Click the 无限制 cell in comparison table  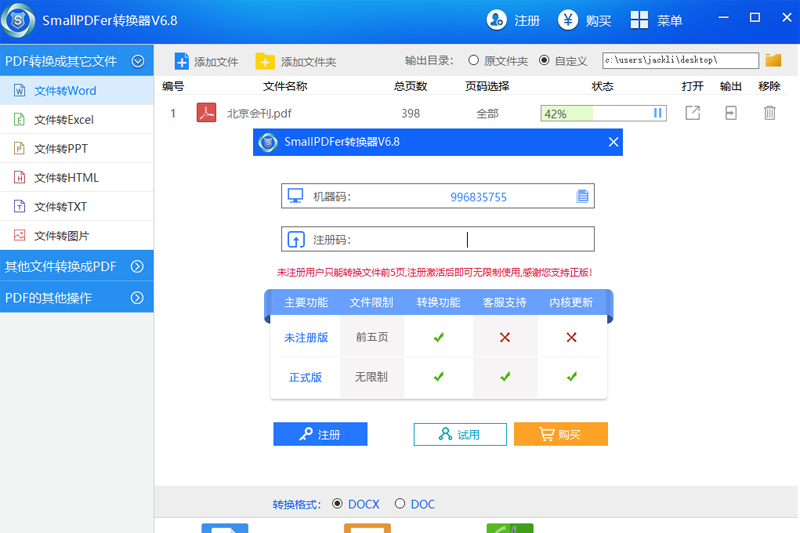tap(371, 377)
